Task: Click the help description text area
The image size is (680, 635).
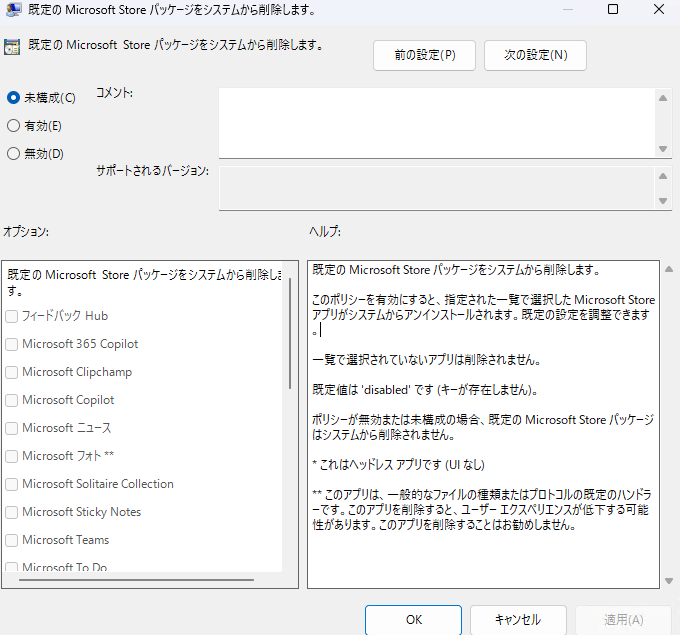Action: [x=483, y=424]
